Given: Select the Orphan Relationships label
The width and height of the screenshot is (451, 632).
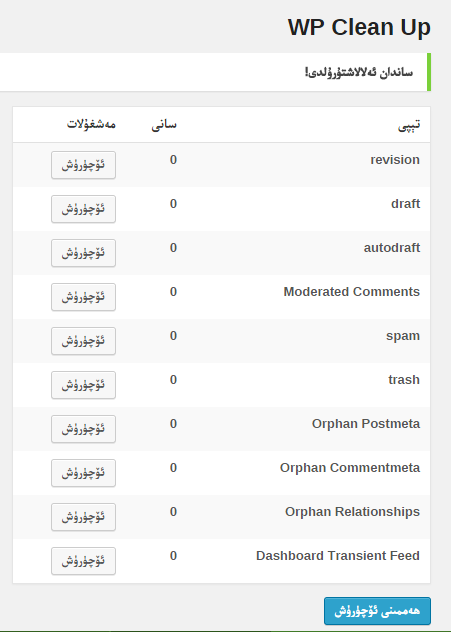Looking at the screenshot, I should tap(352, 511).
